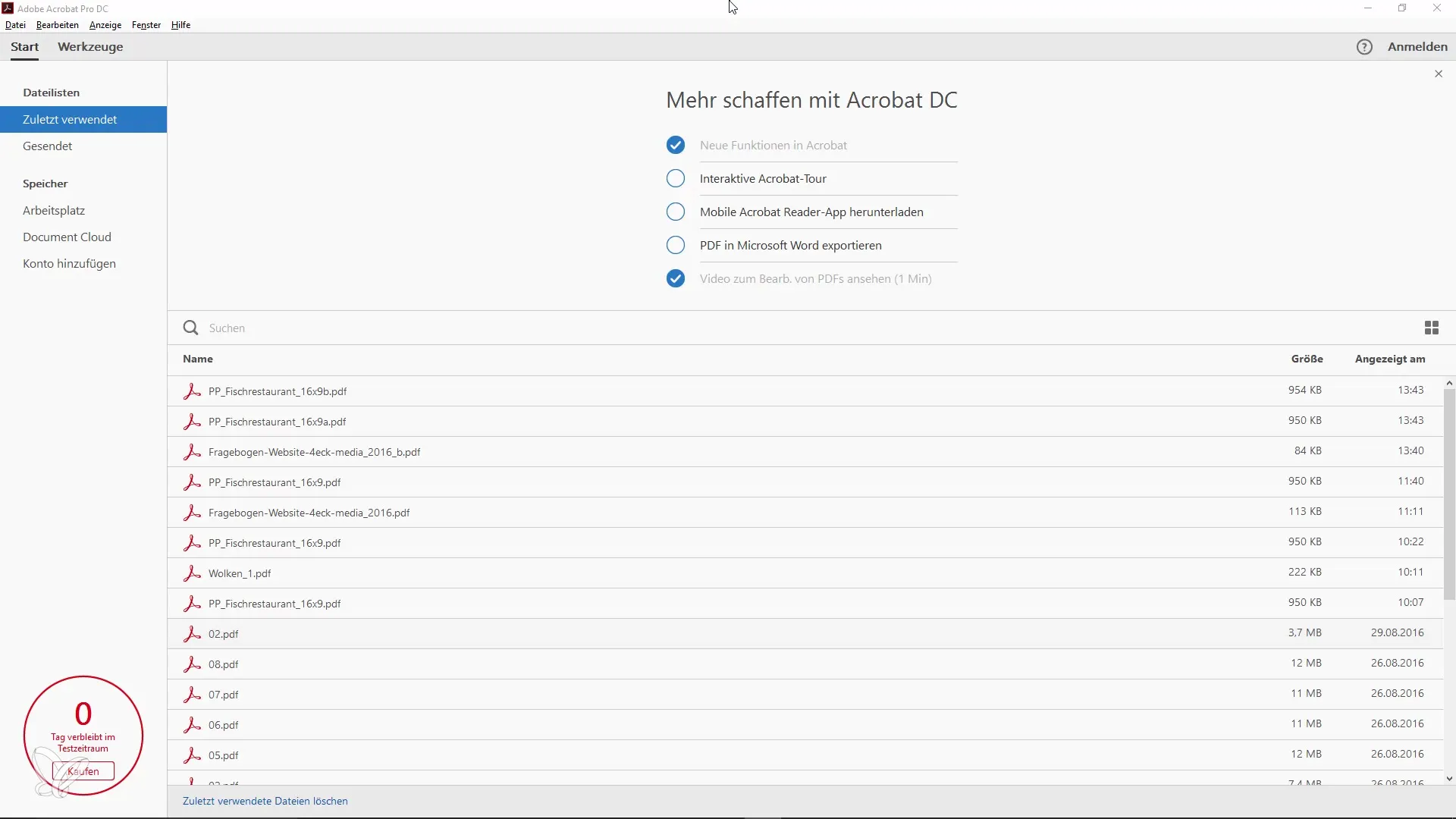The height and width of the screenshot is (819, 1456).
Task: Check the Interaktive Acrobat-Tour circle
Action: (x=676, y=178)
